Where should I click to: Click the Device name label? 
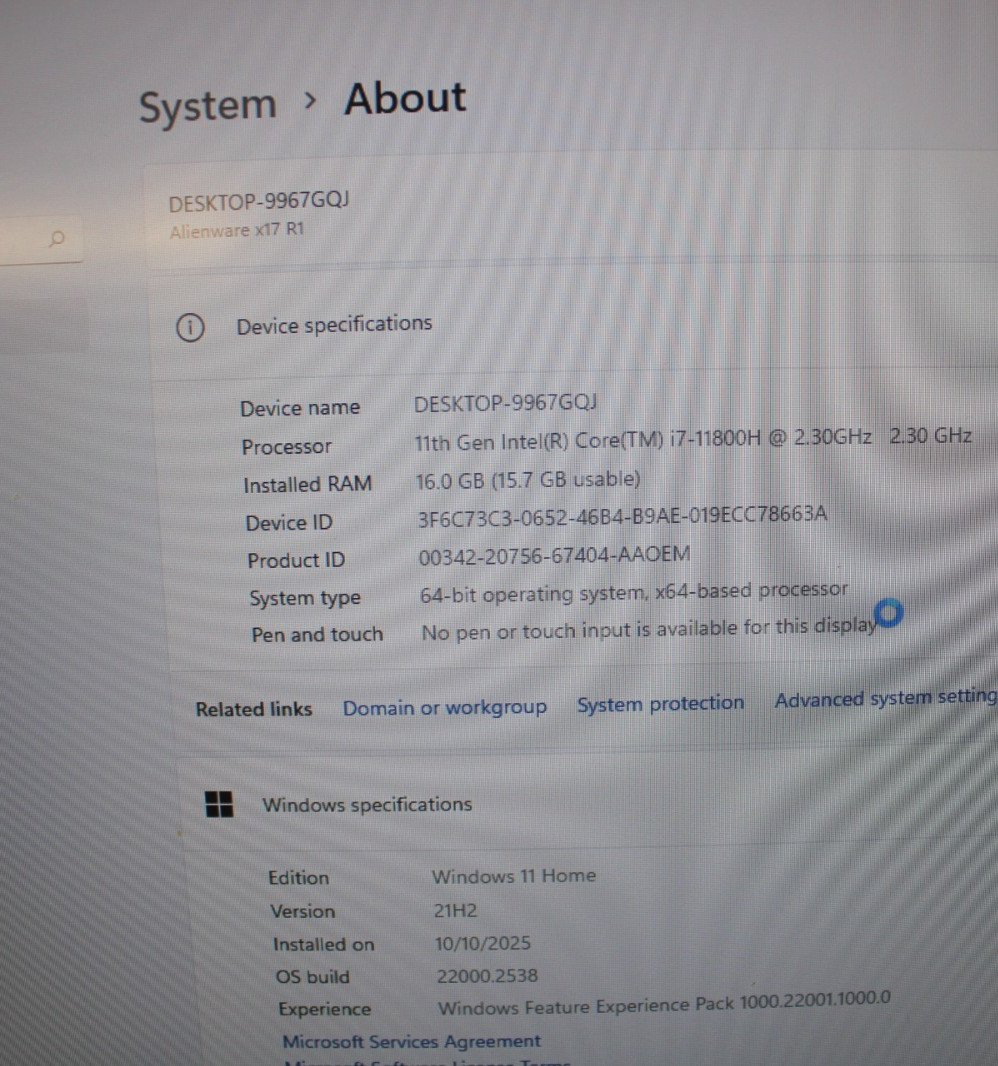click(x=300, y=408)
